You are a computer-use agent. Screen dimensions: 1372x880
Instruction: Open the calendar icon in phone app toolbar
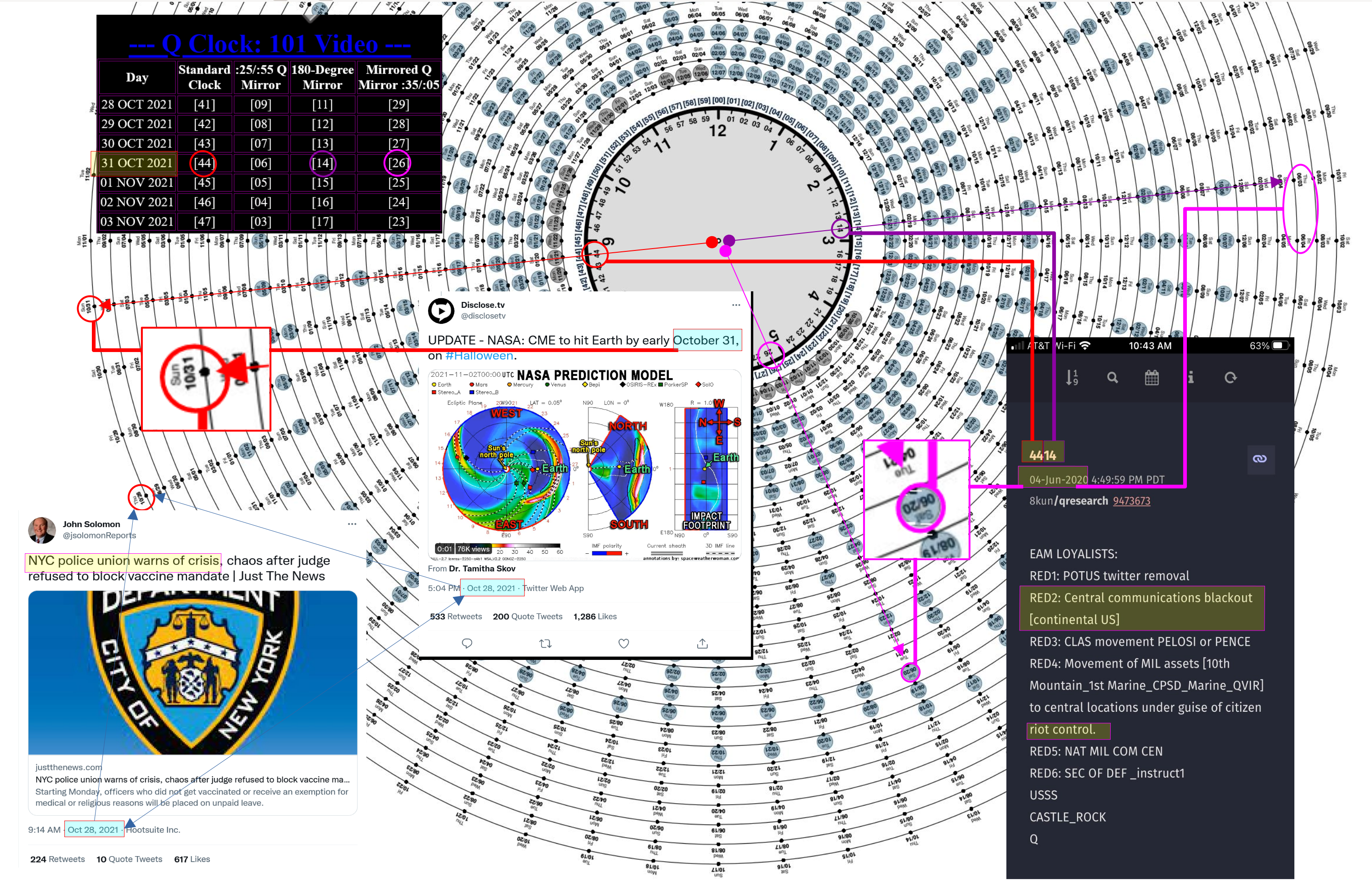point(1152,378)
